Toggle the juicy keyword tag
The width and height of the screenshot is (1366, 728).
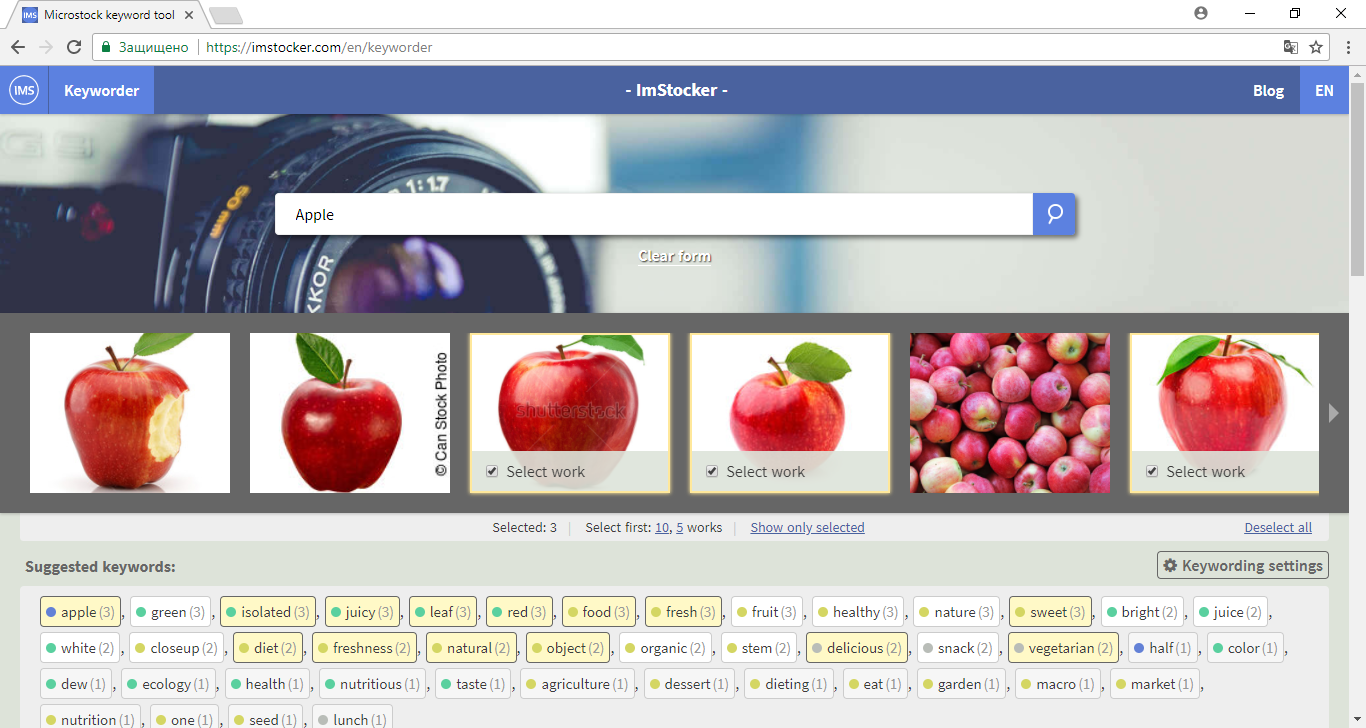[362, 612]
